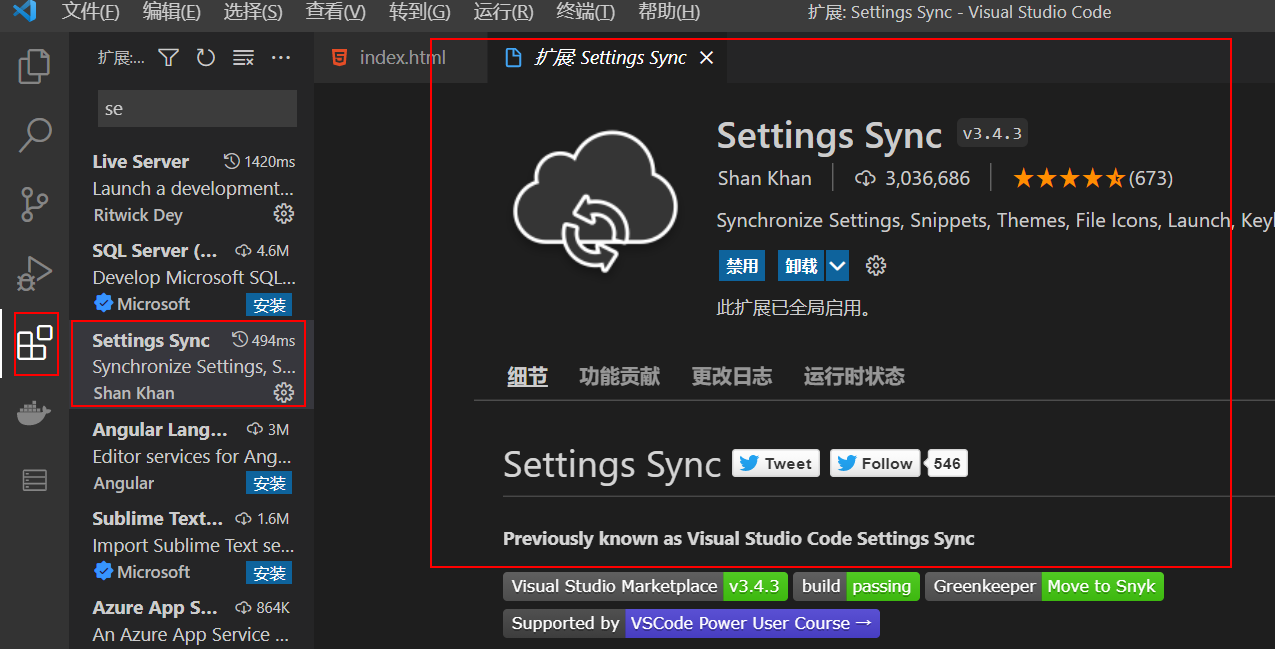Open the 终端(T) menu
This screenshot has width=1275, height=649.
pos(586,13)
